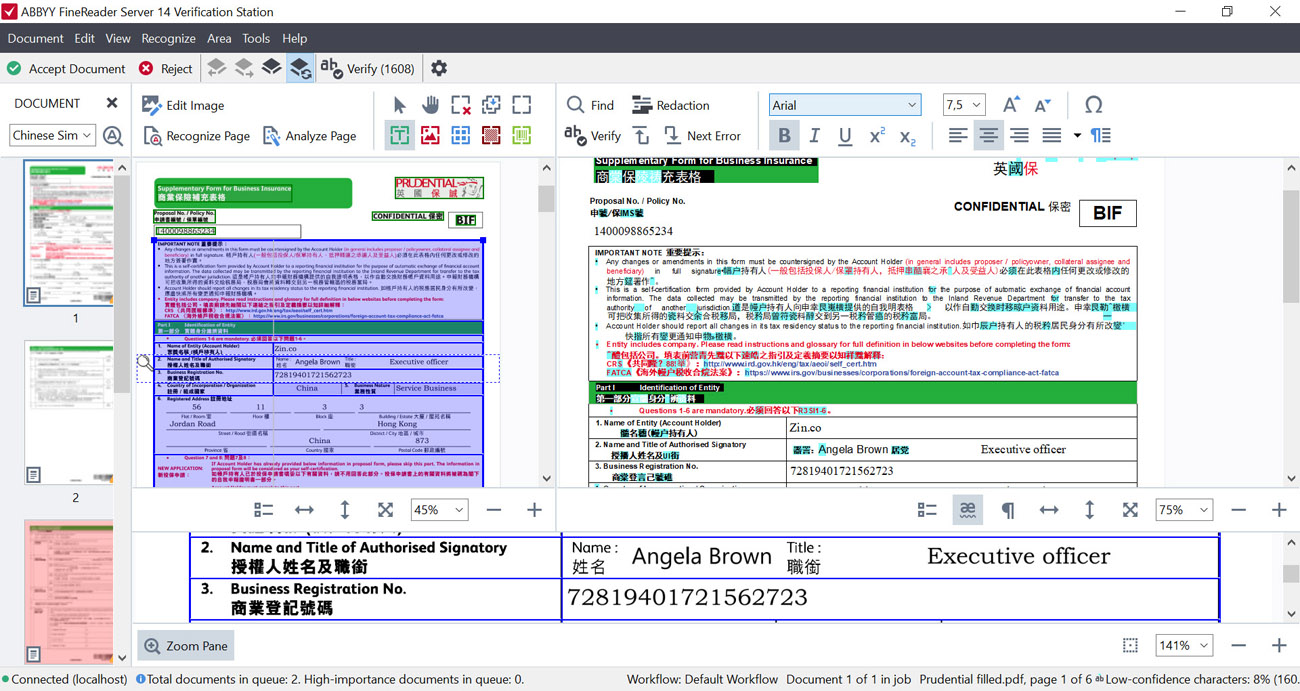
Task: Toggle center alignment
Action: [988, 135]
